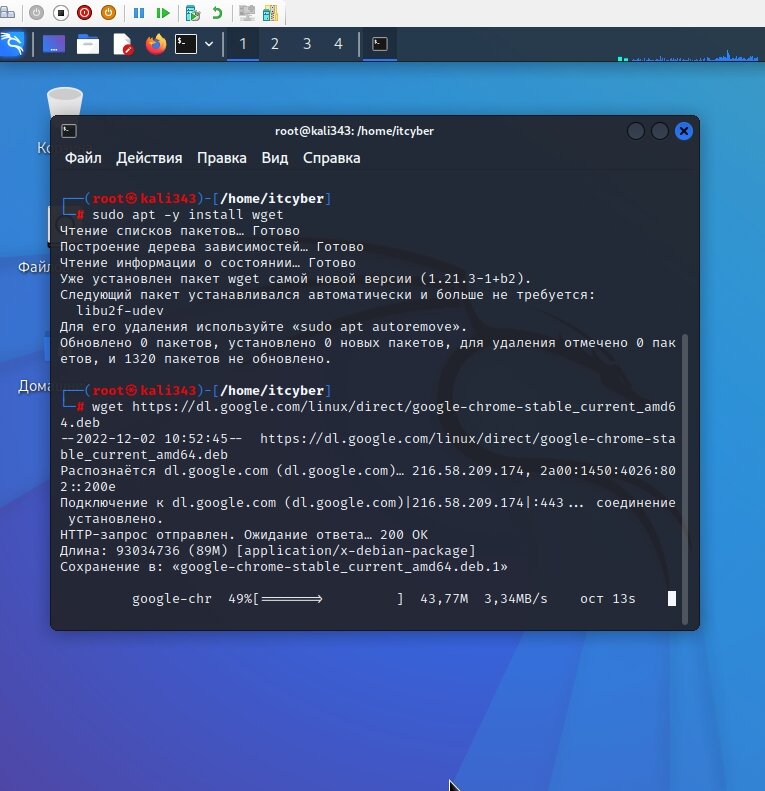Click the window title 'root@kali343: /home/itcyber'
765x791 pixels.
click(x=354, y=131)
